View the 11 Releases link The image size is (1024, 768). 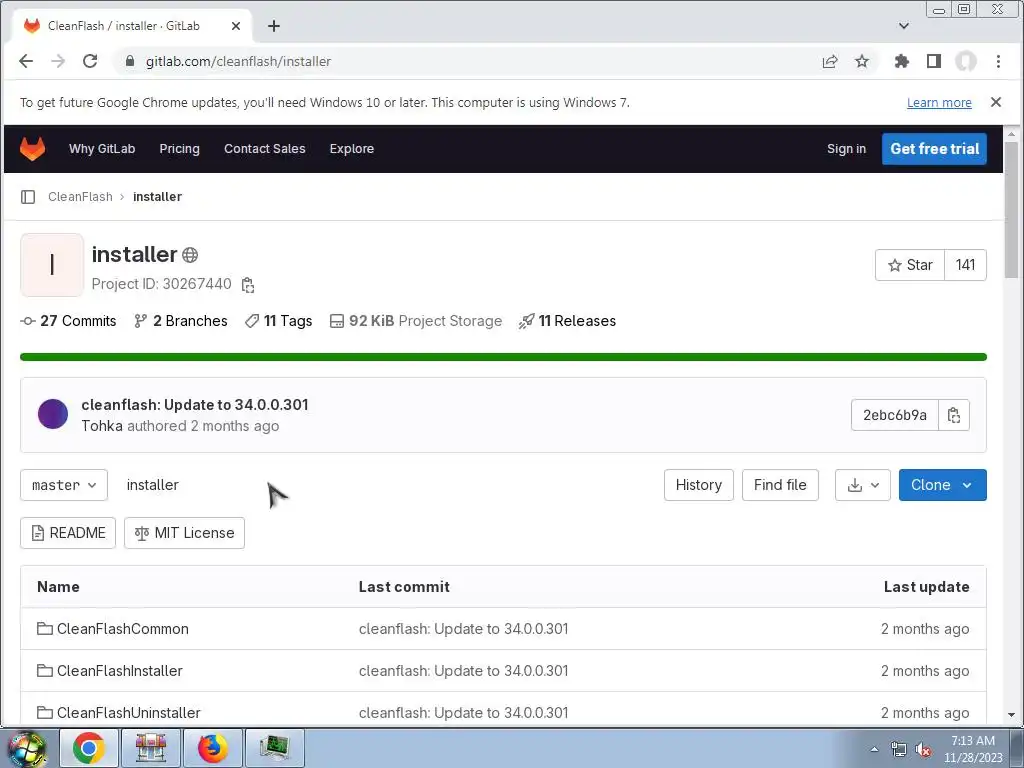568,321
